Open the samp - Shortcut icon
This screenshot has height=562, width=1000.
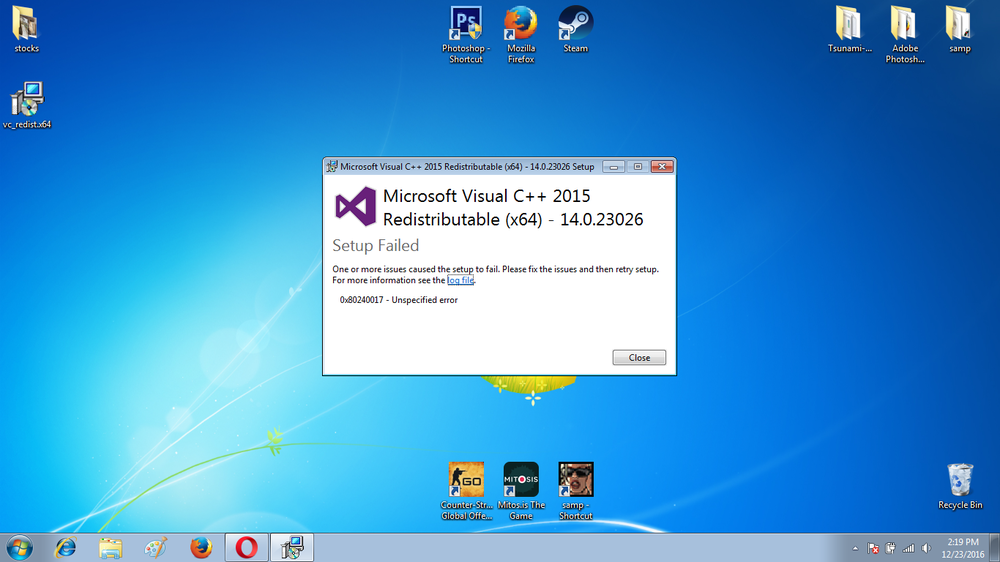pyautogui.click(x=575, y=491)
